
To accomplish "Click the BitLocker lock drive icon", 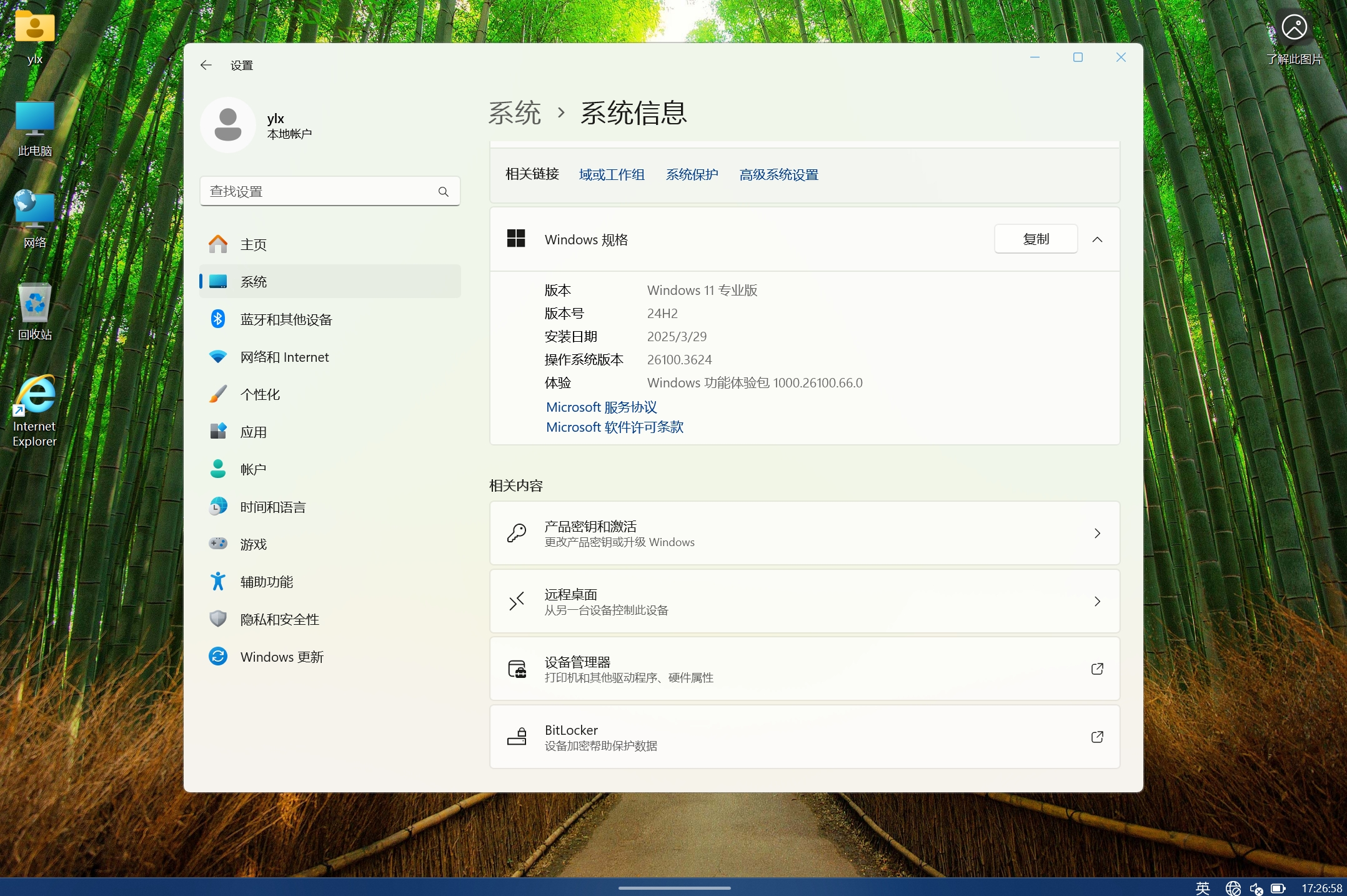I will point(517,737).
